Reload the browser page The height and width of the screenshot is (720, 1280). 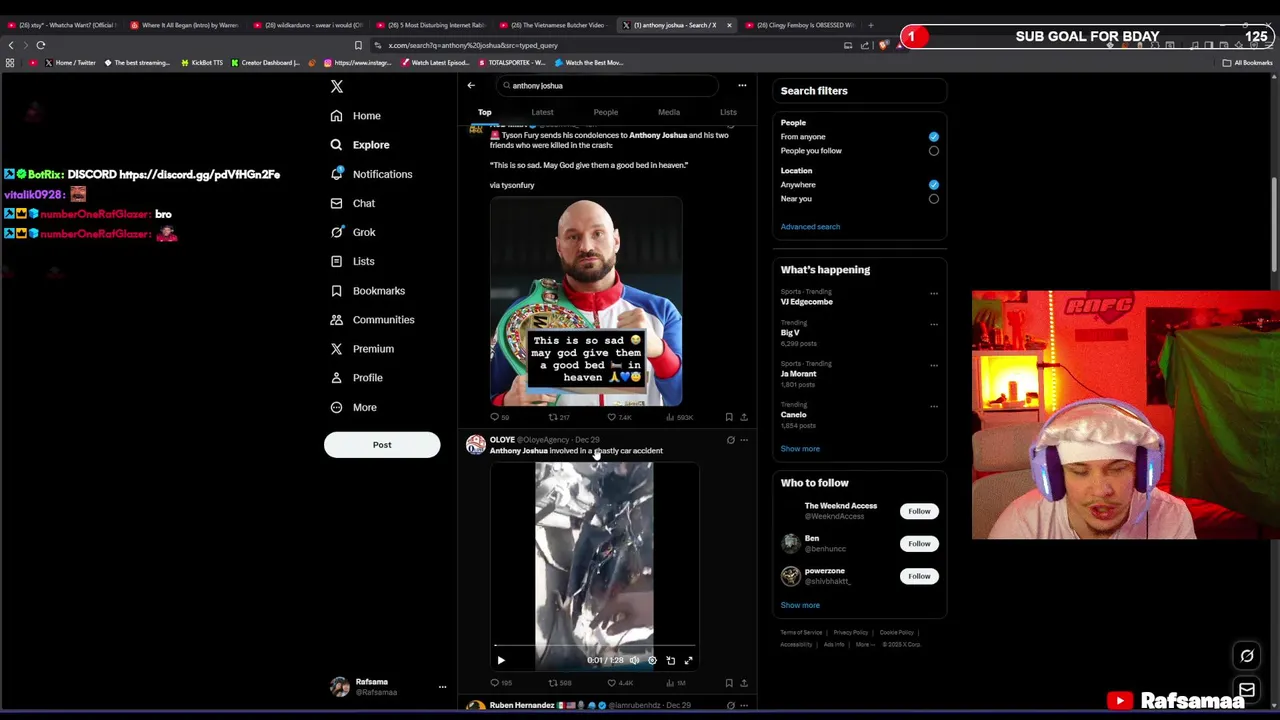(x=41, y=45)
